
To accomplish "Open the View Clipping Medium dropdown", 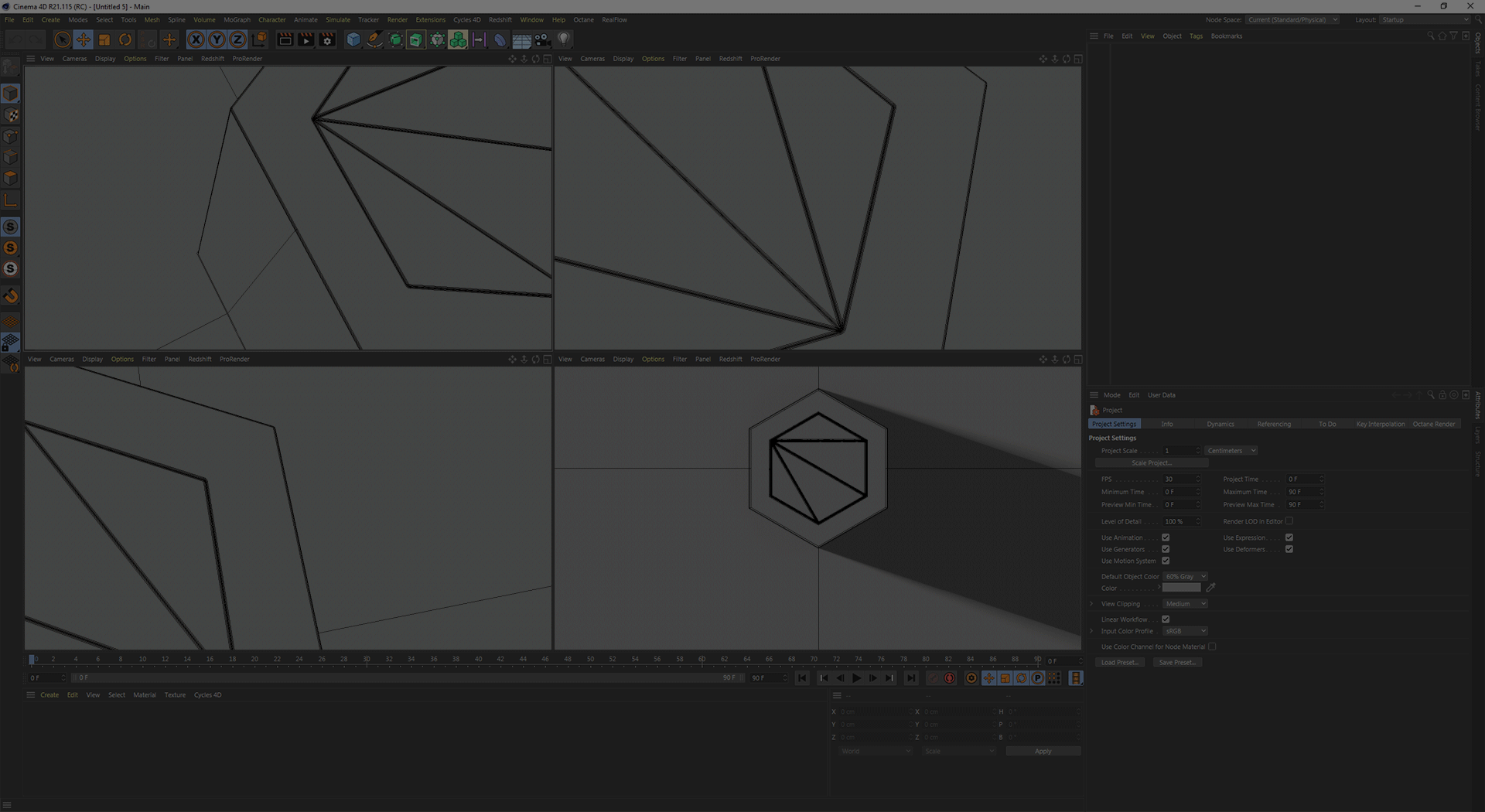I will (1185, 604).
